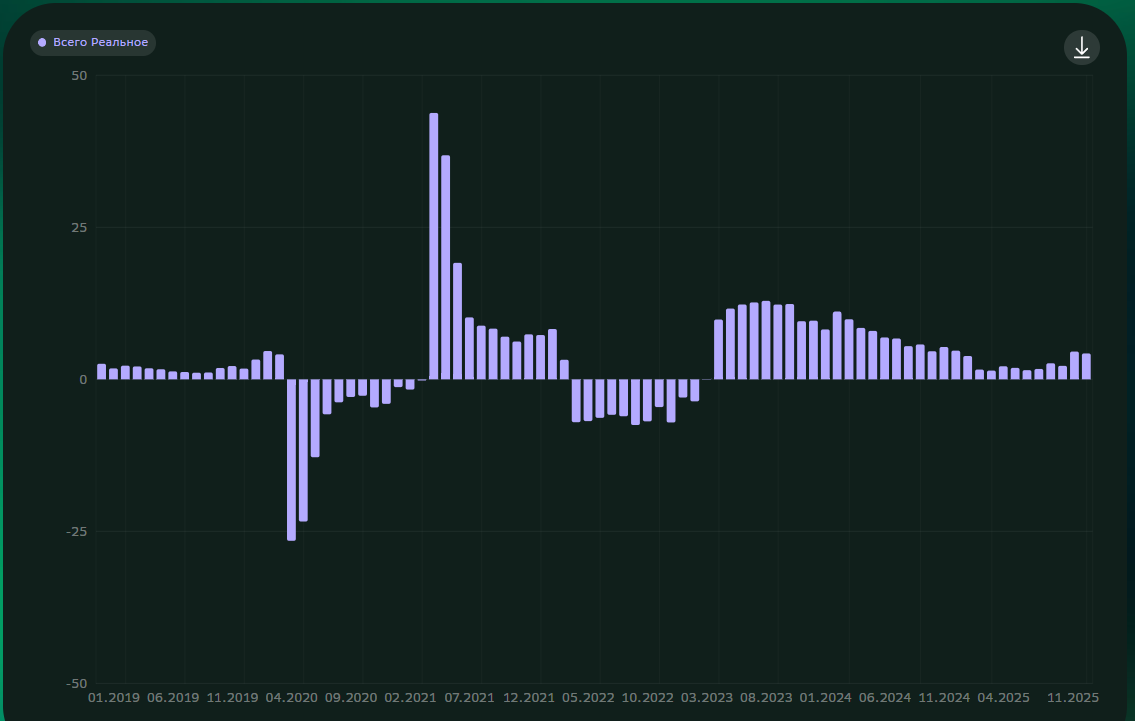
Task: Click the x-axis label 02.2021
Action: tap(410, 698)
